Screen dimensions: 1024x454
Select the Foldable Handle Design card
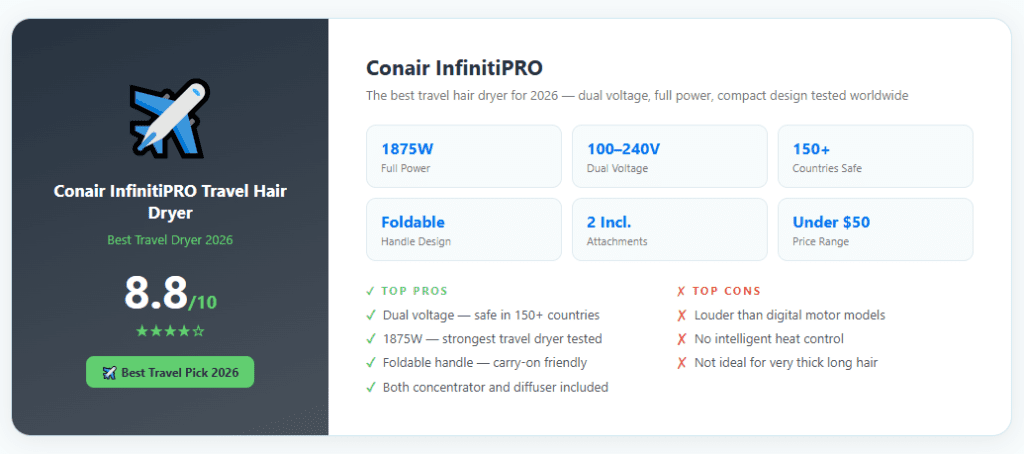coord(464,229)
